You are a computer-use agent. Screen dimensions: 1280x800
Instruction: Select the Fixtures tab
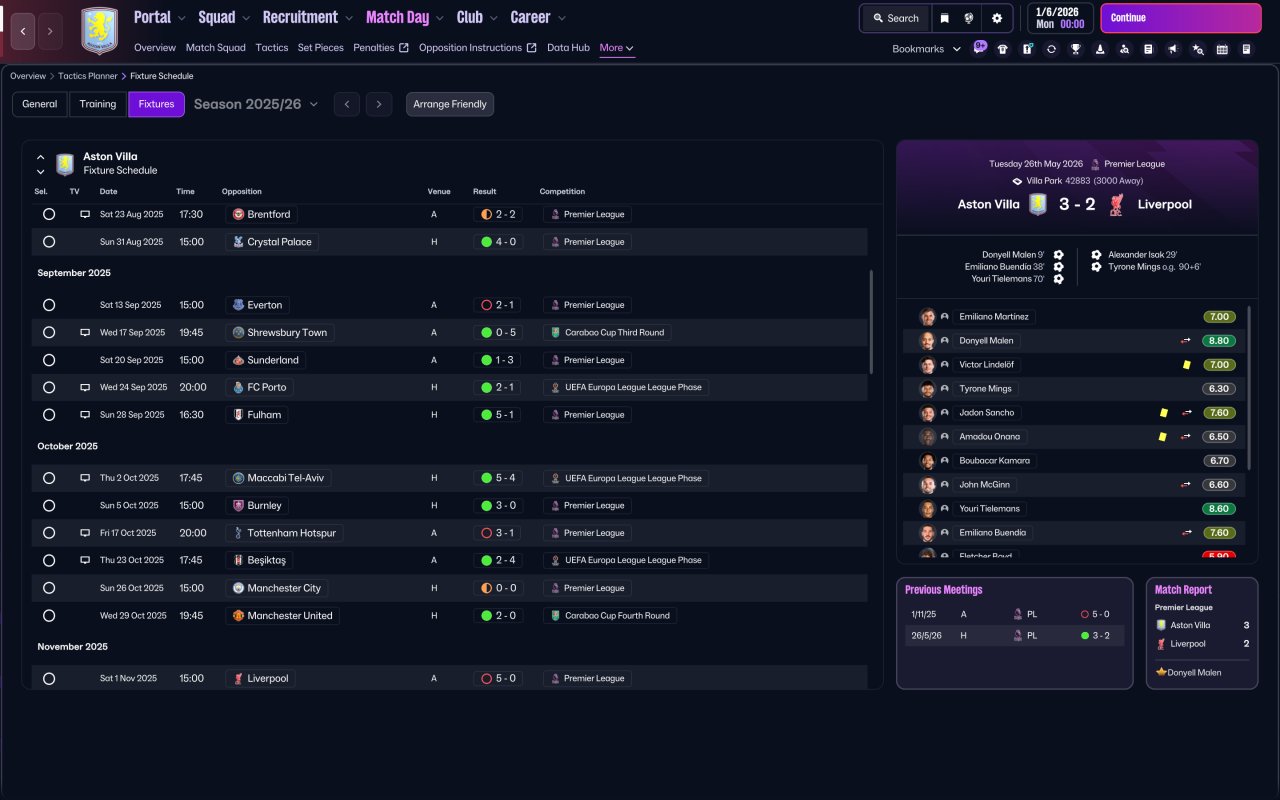[156, 104]
